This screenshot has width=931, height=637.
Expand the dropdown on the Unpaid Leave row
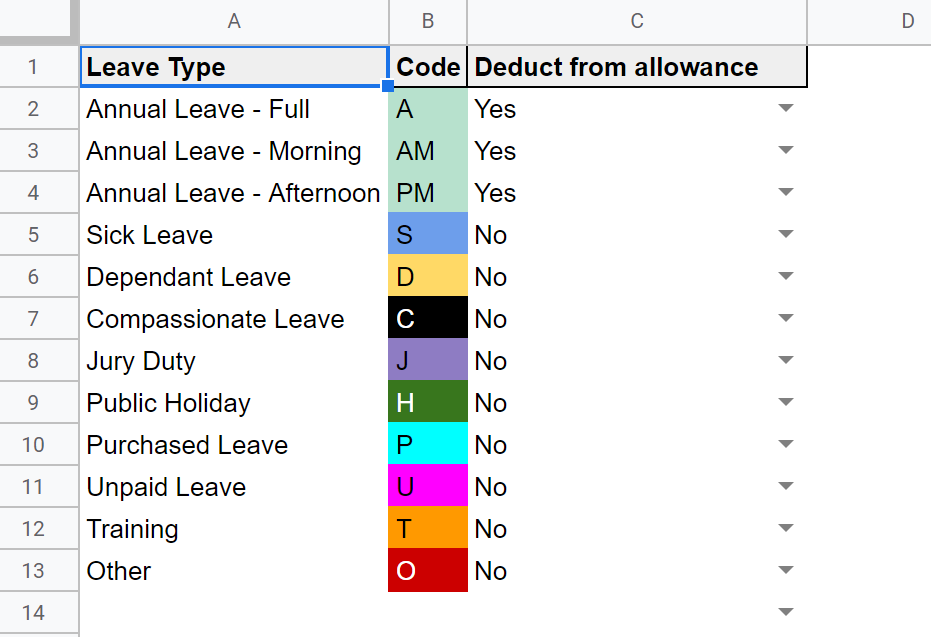point(786,487)
